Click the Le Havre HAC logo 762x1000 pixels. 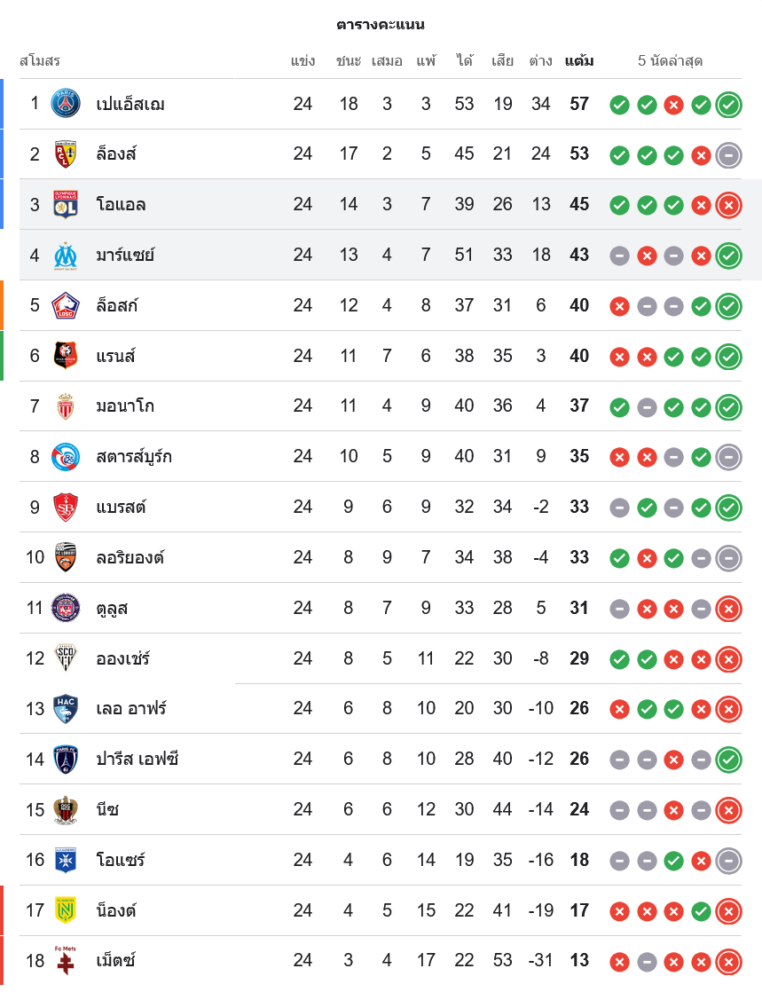(x=66, y=708)
